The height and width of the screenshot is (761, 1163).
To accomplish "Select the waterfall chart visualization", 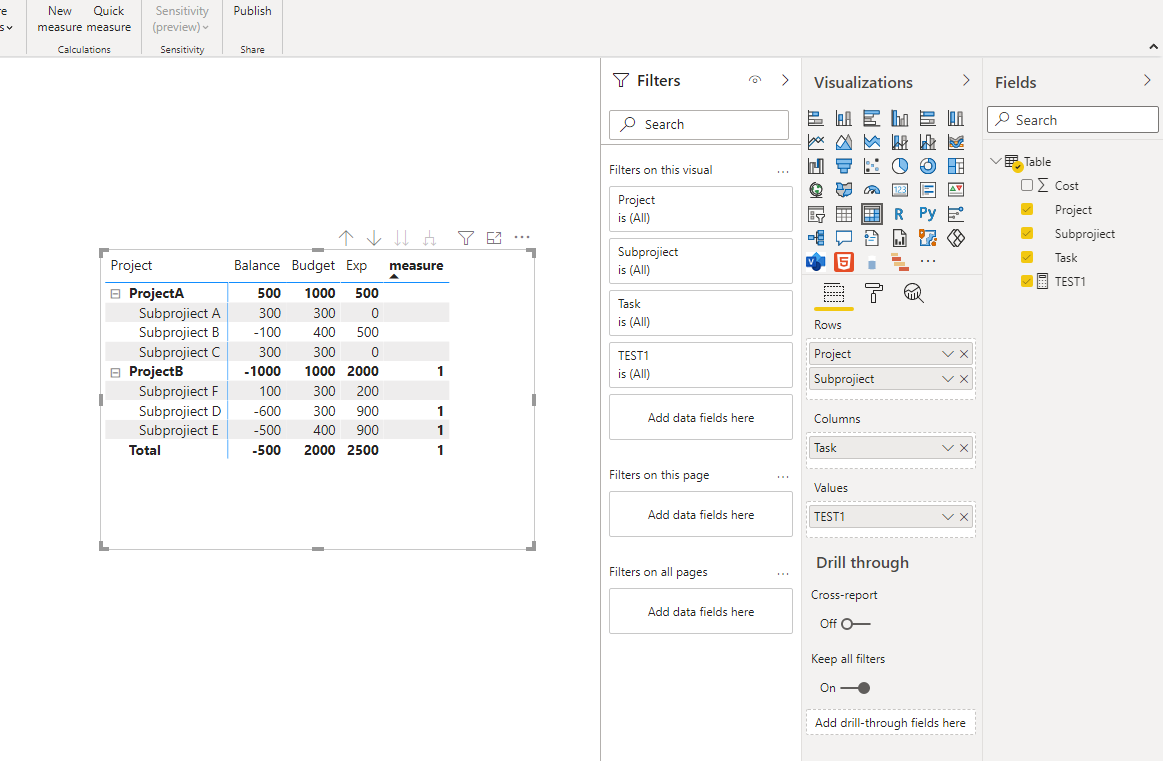I will click(816, 166).
